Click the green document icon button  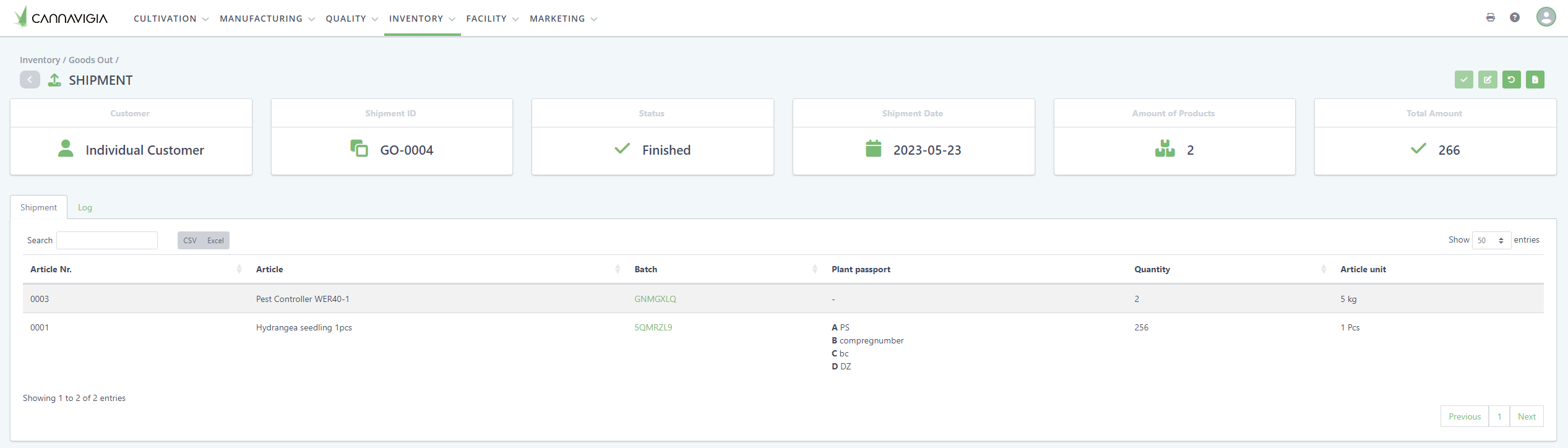click(1535, 80)
